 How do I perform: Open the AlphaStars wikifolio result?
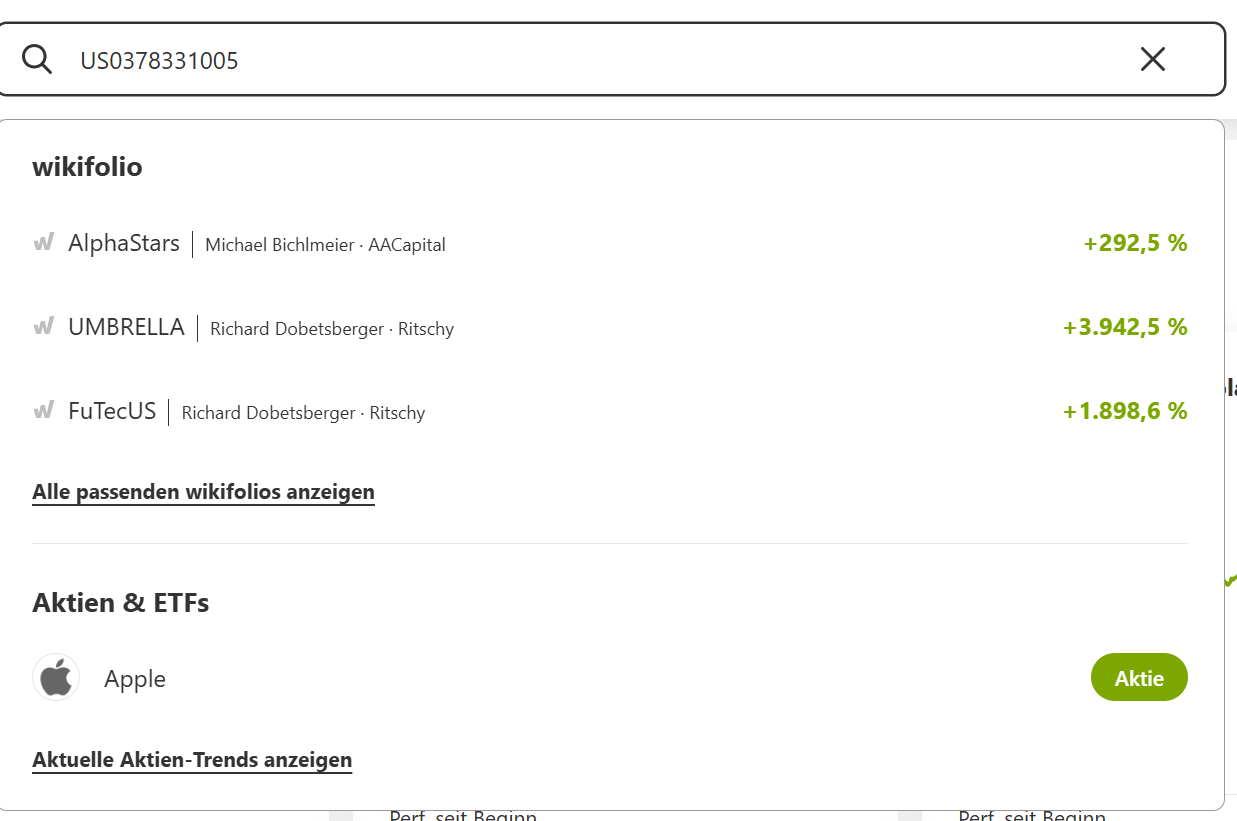tap(610, 243)
